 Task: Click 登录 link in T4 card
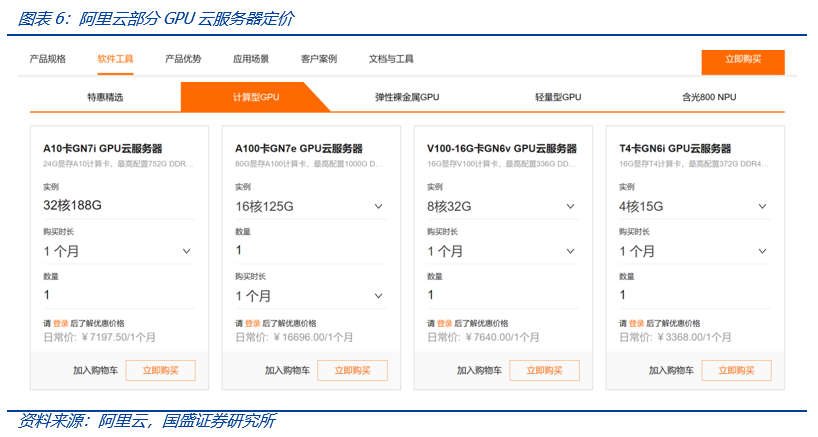pos(636,323)
